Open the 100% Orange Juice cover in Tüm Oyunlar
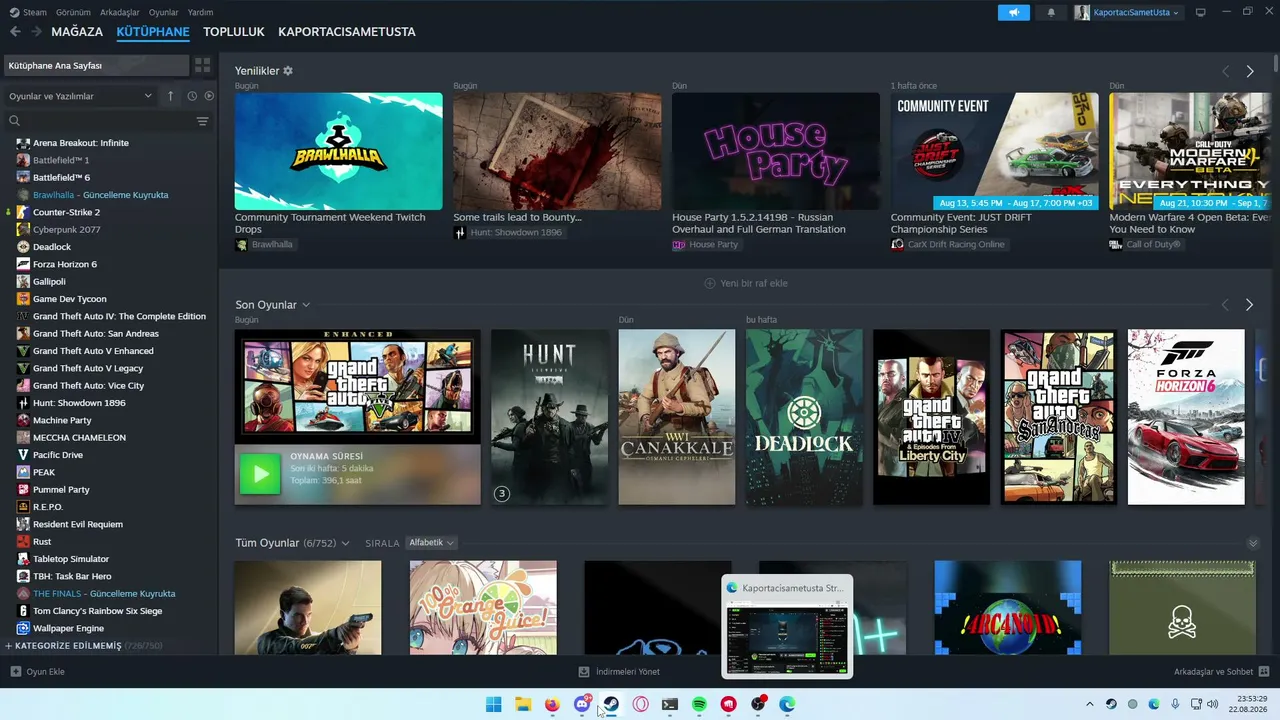 click(x=483, y=608)
